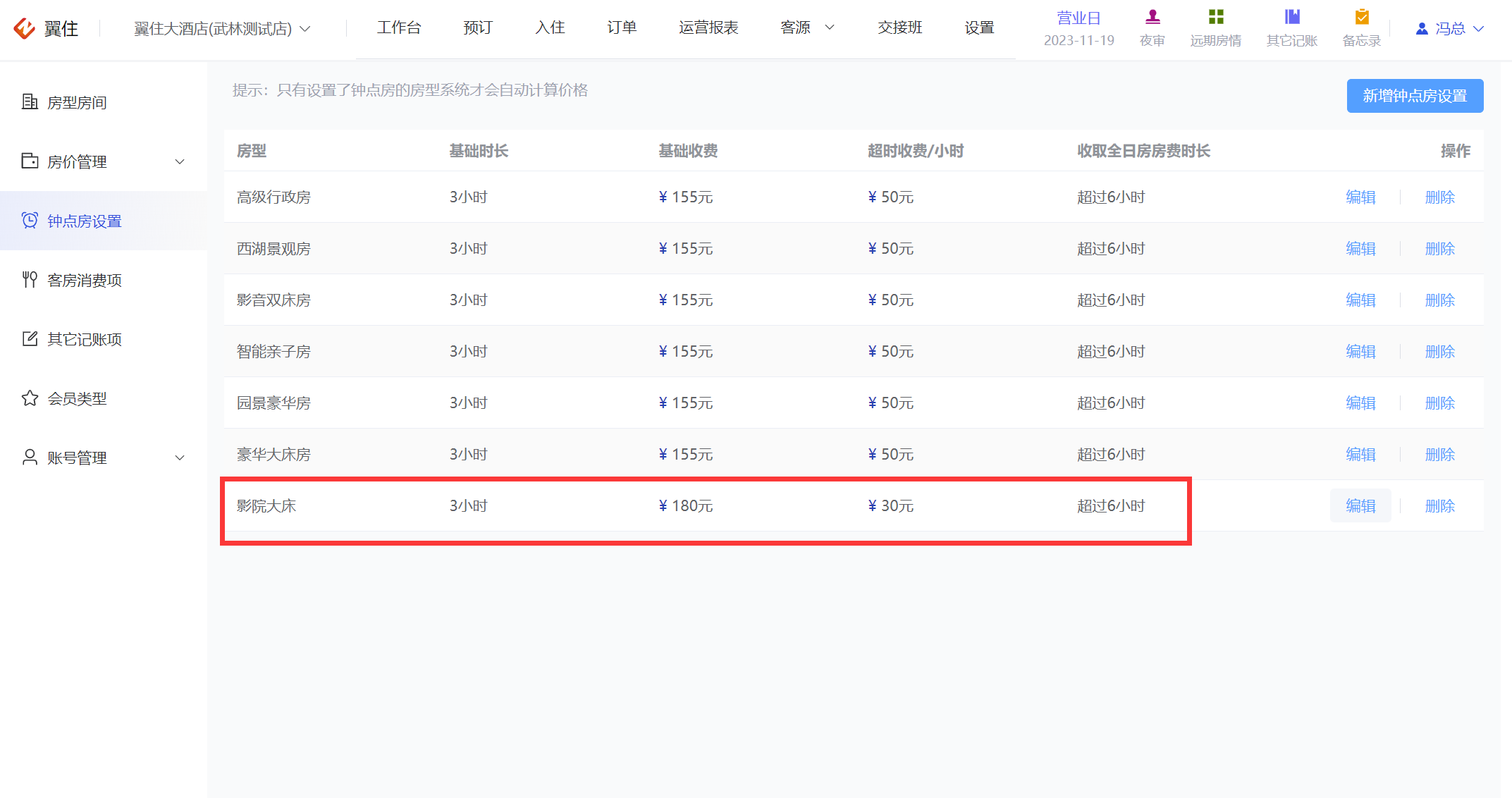Open the 备忘录 clipboard icon

(1362, 17)
